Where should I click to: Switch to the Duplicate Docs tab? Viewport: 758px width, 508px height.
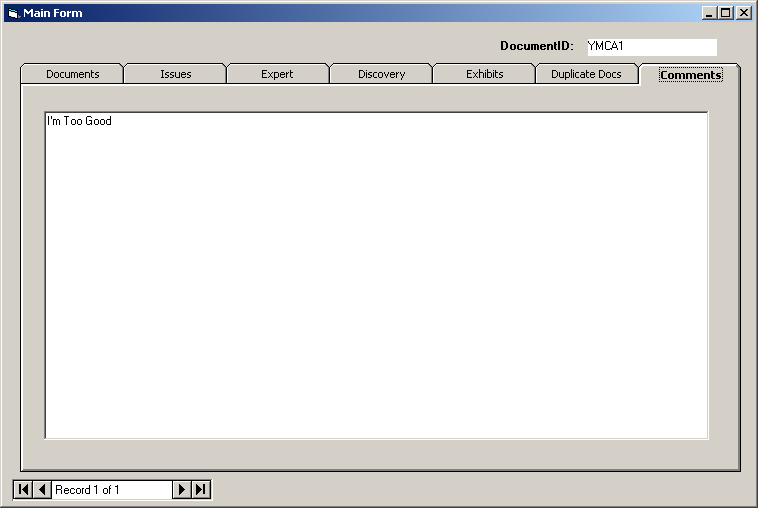point(586,74)
